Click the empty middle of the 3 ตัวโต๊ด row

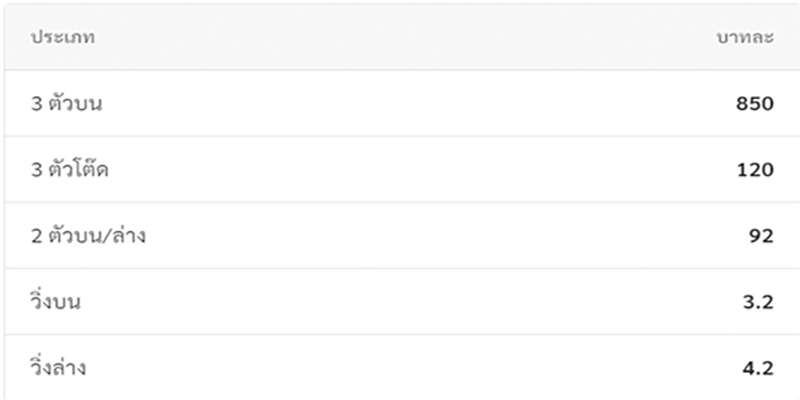pyautogui.click(x=403, y=169)
